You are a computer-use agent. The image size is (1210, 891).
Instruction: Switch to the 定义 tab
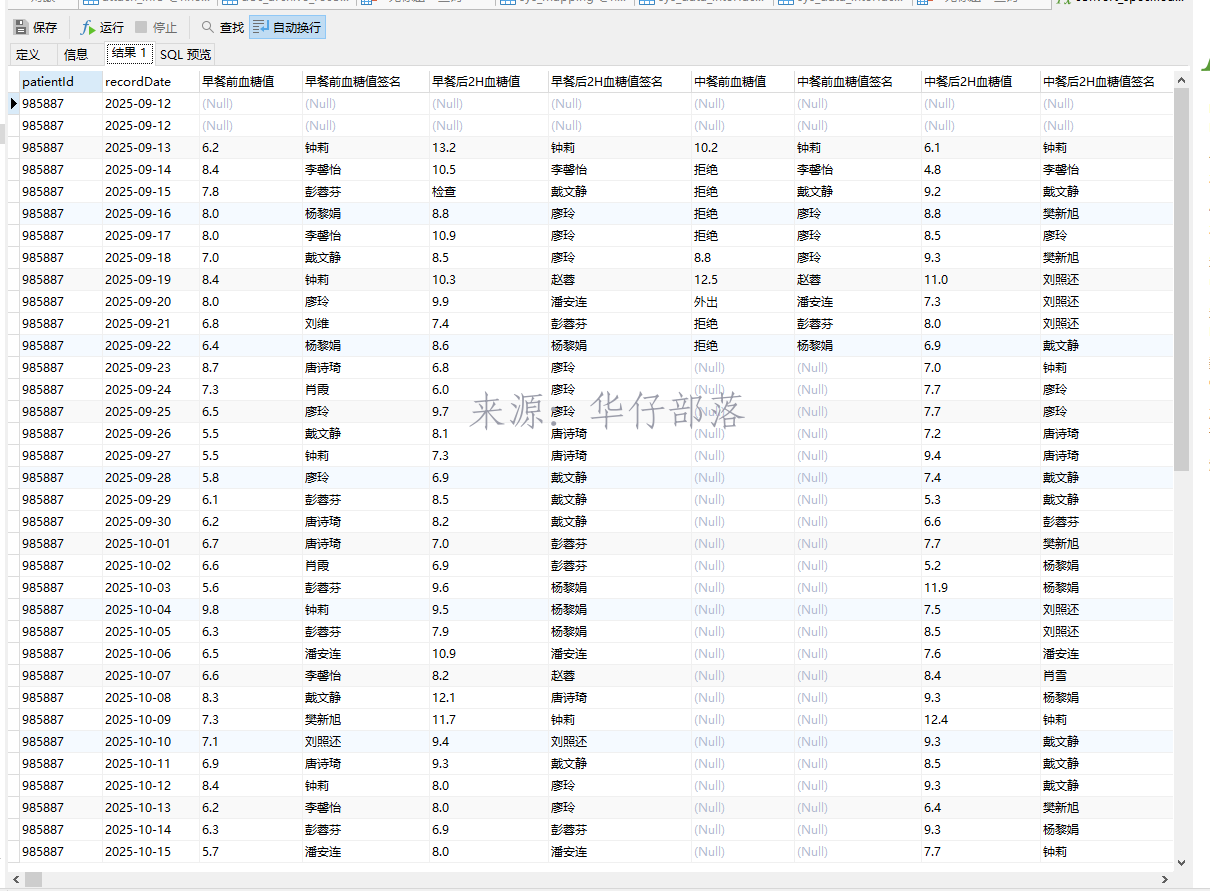tap(29, 55)
